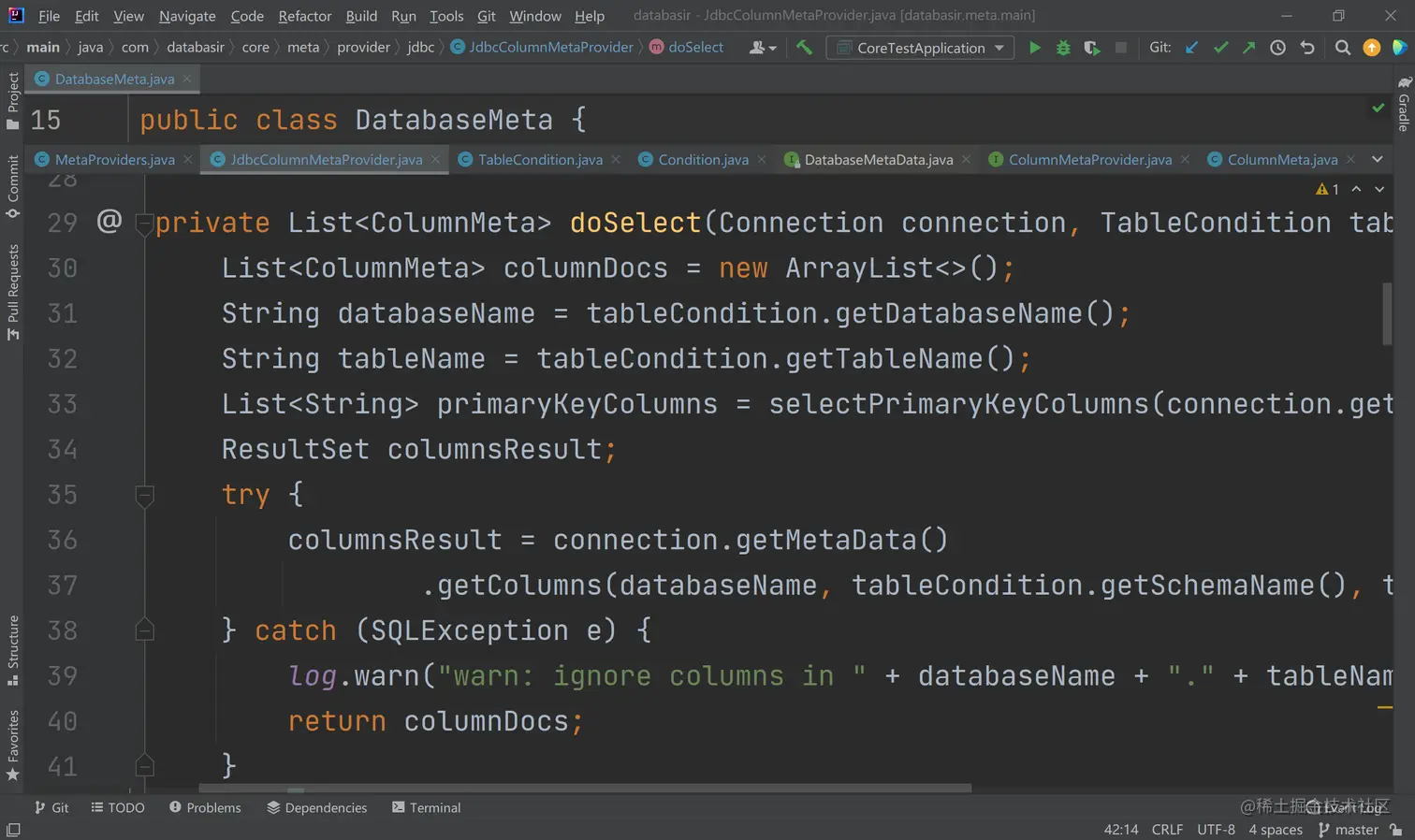
Task: Open the 4 spaces indent settings
Action: [x=1275, y=830]
